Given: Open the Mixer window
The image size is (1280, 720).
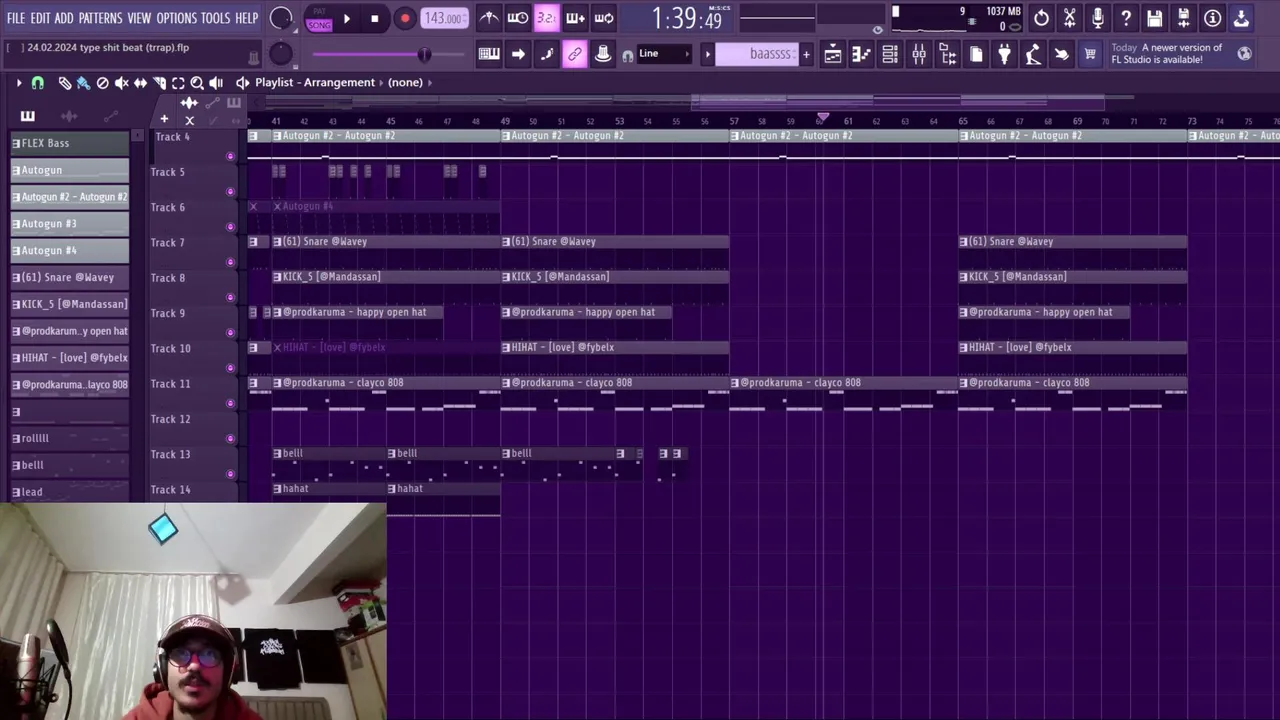Looking at the screenshot, I should (919, 54).
